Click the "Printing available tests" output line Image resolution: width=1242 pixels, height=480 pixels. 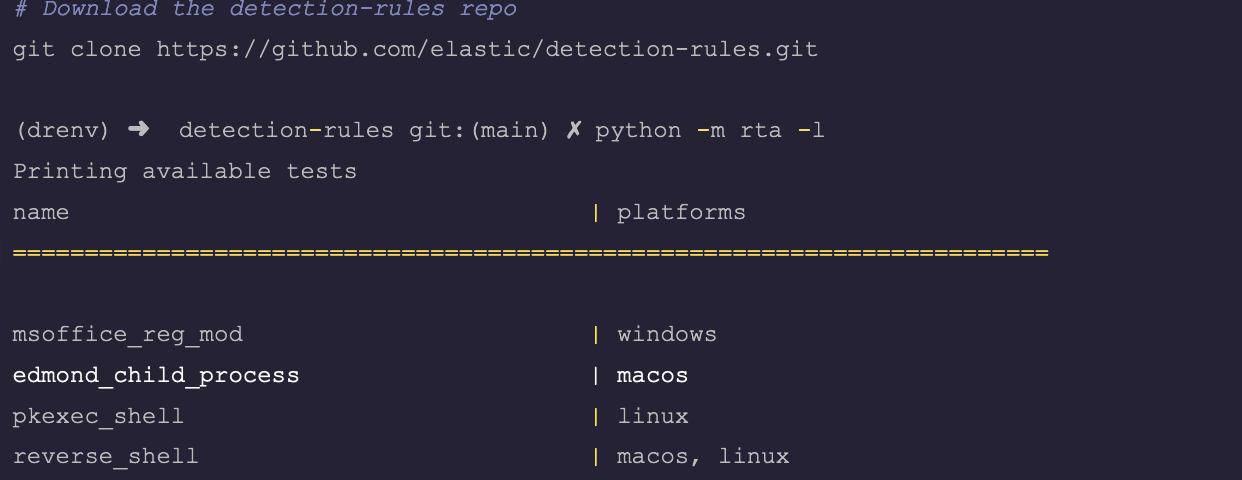(x=185, y=171)
